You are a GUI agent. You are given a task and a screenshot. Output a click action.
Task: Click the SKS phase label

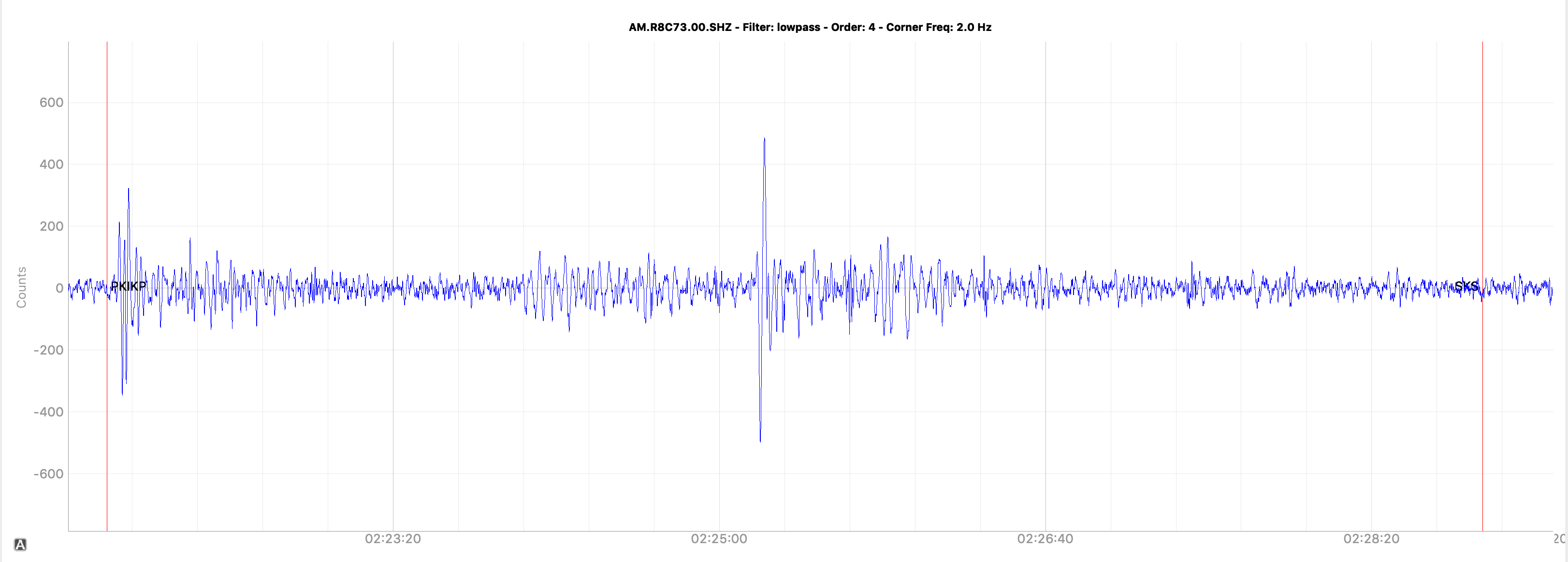click(x=1466, y=286)
